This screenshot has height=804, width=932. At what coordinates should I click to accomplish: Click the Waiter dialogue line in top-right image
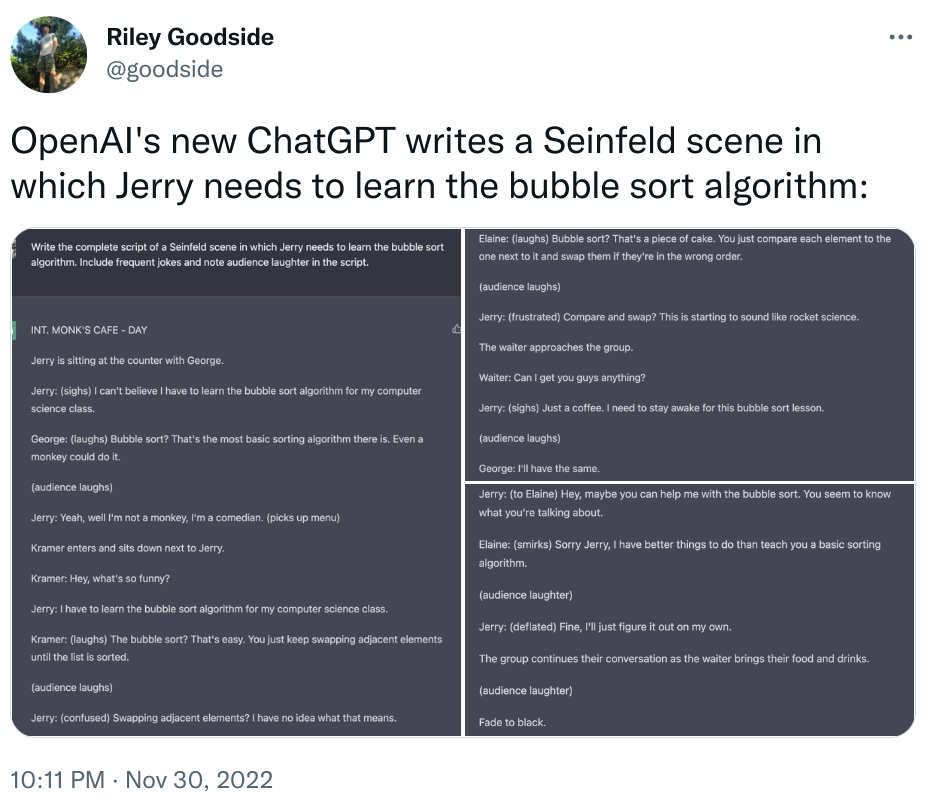[562, 377]
